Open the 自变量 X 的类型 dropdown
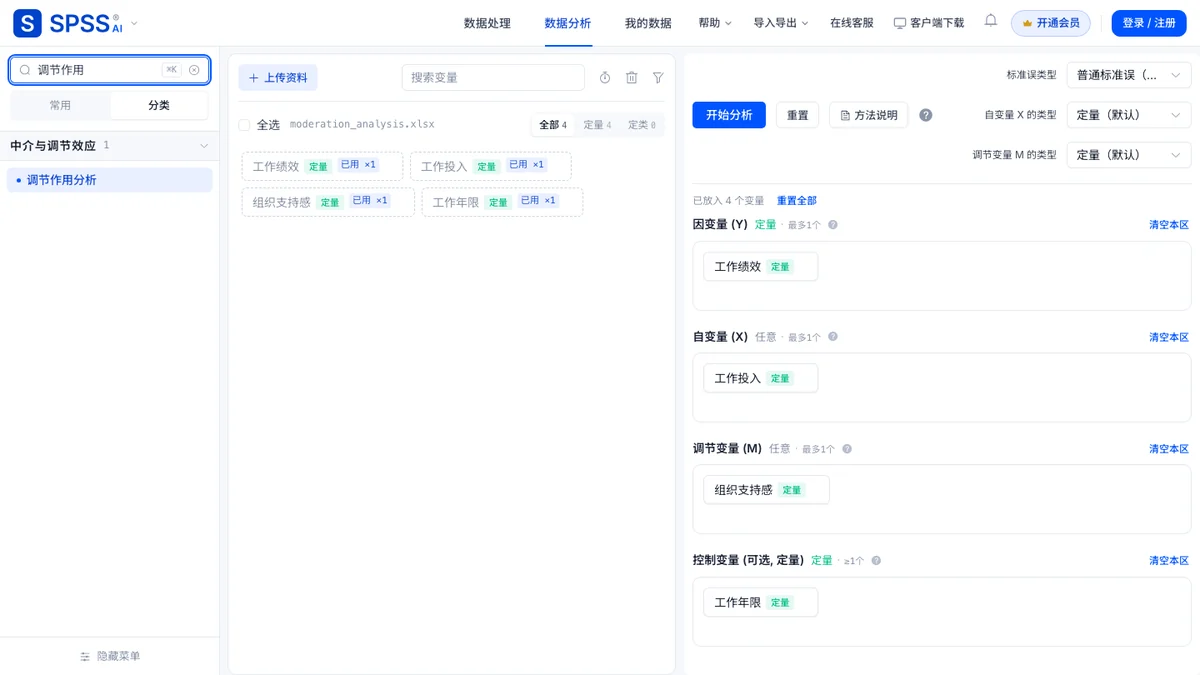The image size is (1200, 675). [x=1129, y=115]
